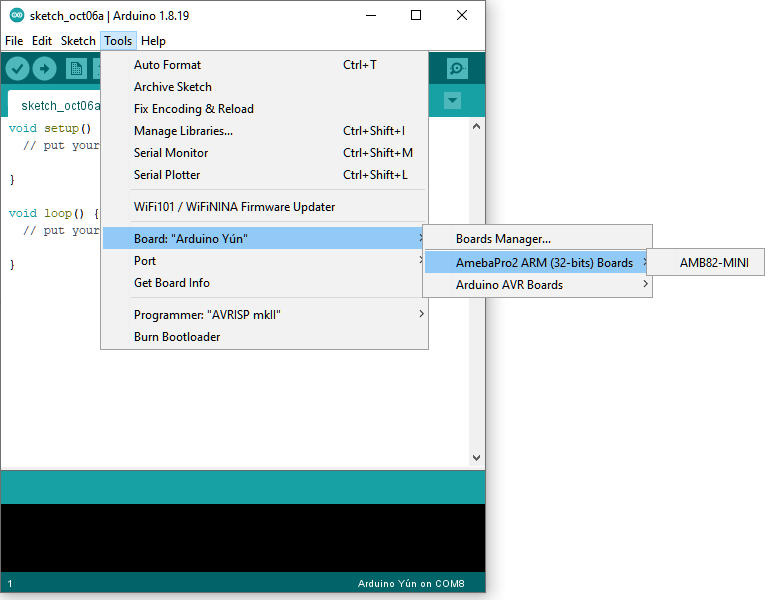
Task: Click the Upload arrow icon
Action: (x=45, y=68)
